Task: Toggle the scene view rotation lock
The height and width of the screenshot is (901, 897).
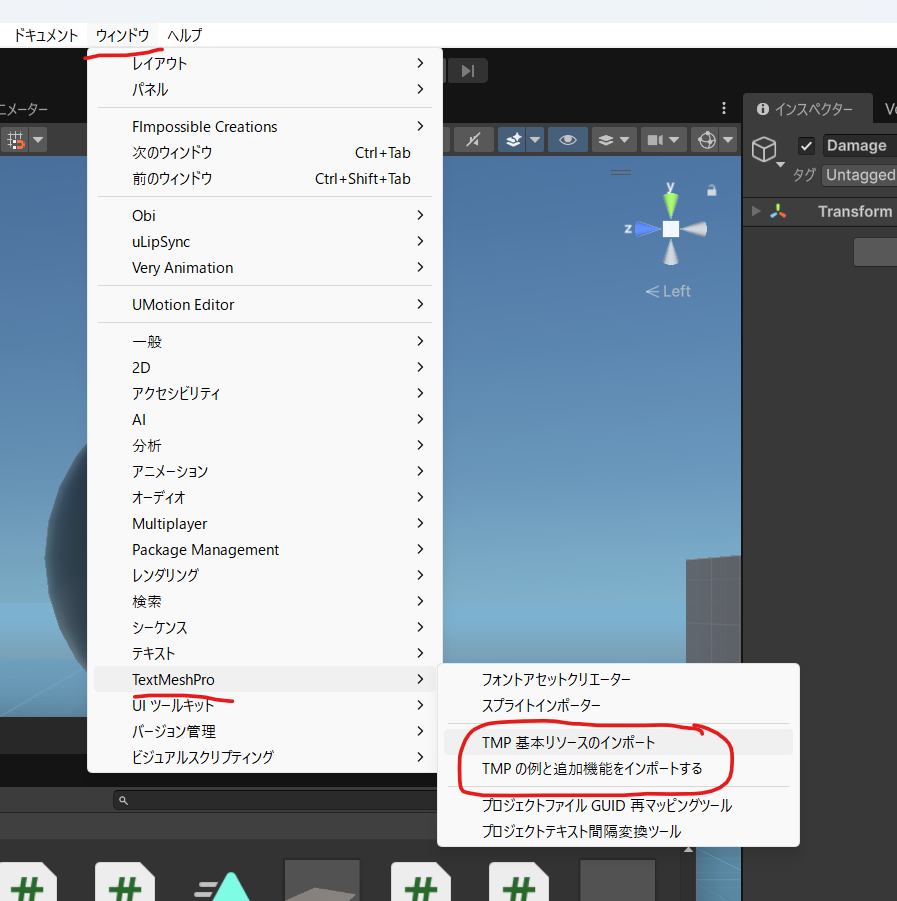Action: pyautogui.click(x=712, y=189)
